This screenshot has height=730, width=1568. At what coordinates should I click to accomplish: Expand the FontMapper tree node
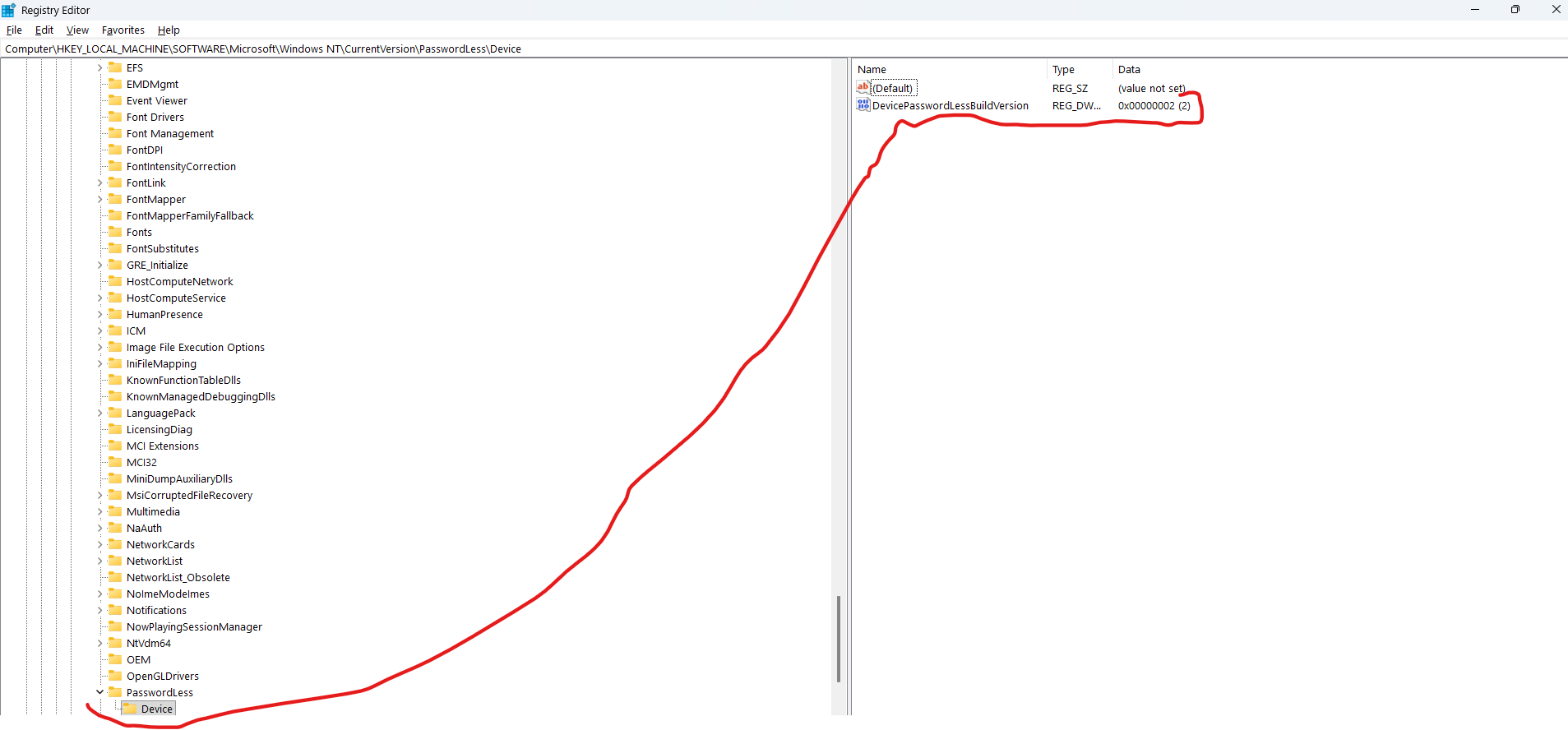[100, 199]
